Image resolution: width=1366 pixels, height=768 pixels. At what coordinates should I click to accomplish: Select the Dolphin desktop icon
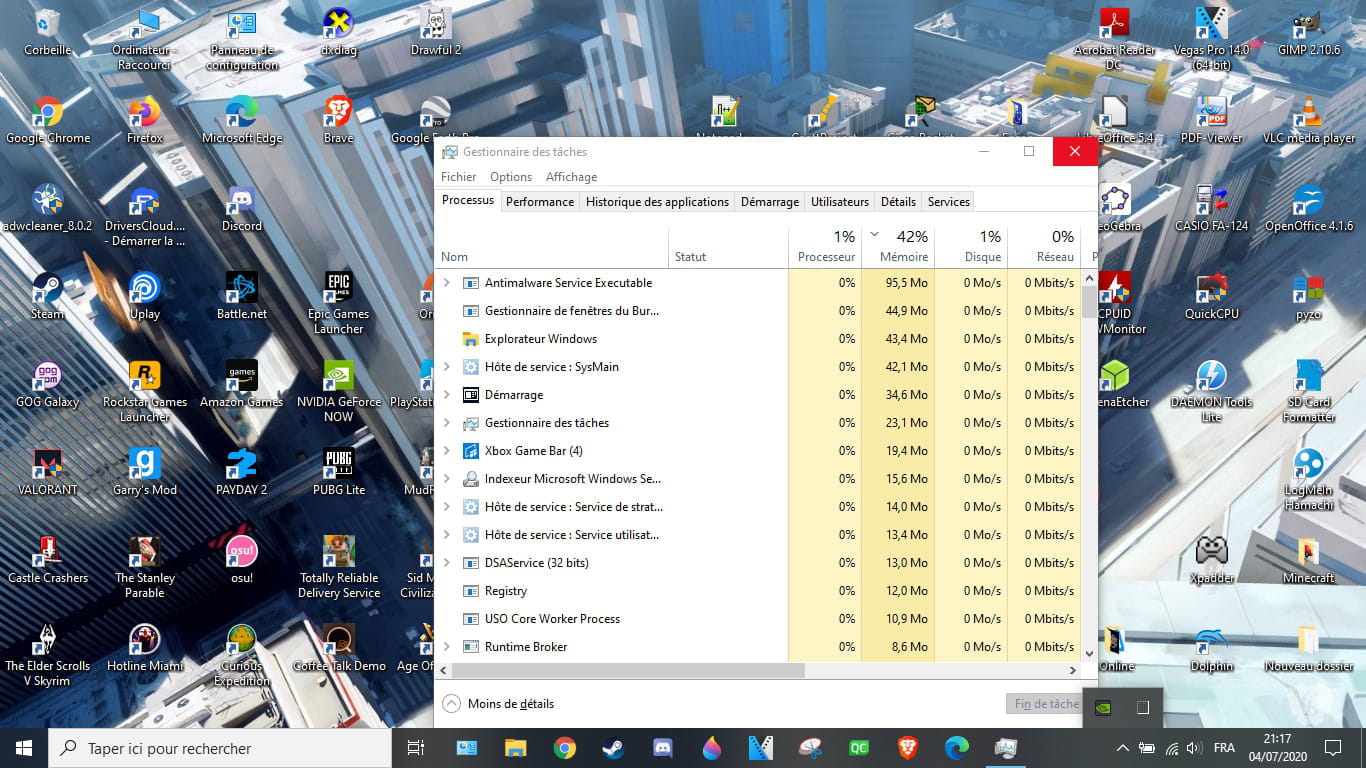pos(1211,649)
